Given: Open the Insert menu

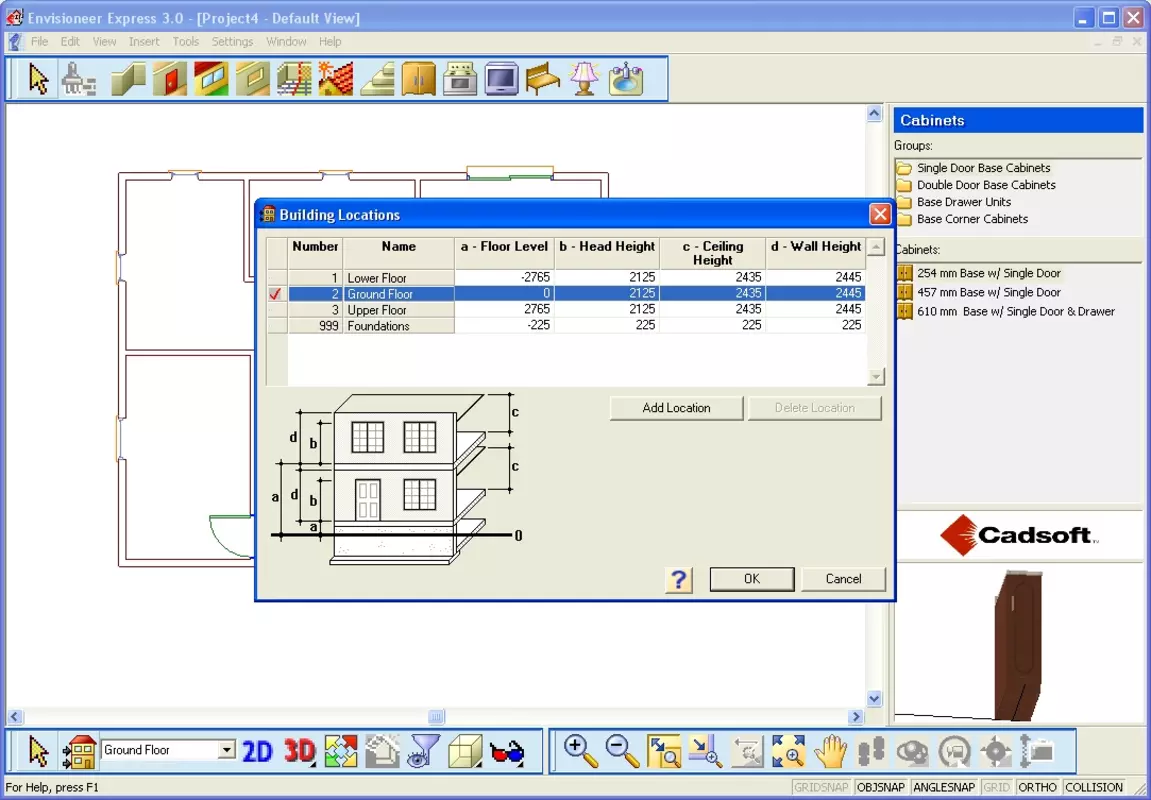Looking at the screenshot, I should [x=144, y=42].
